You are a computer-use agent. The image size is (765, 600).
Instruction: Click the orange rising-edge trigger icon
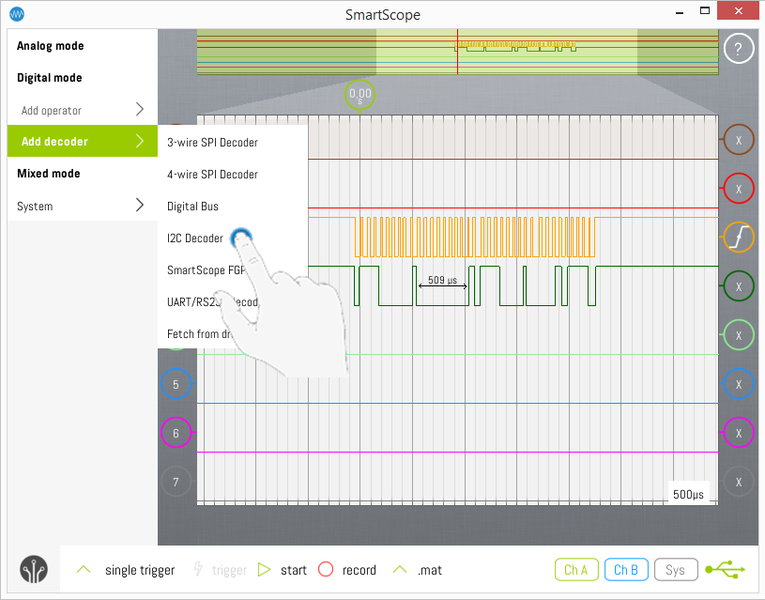[738, 237]
